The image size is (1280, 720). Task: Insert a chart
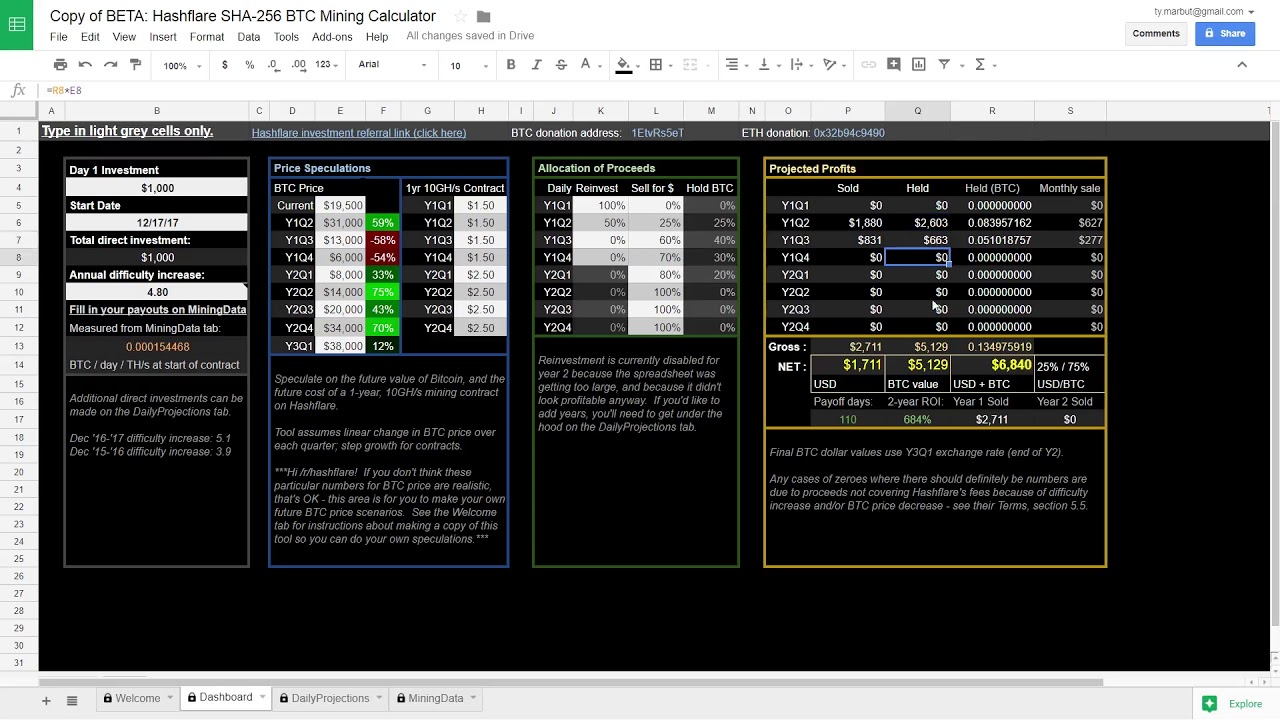[918, 64]
